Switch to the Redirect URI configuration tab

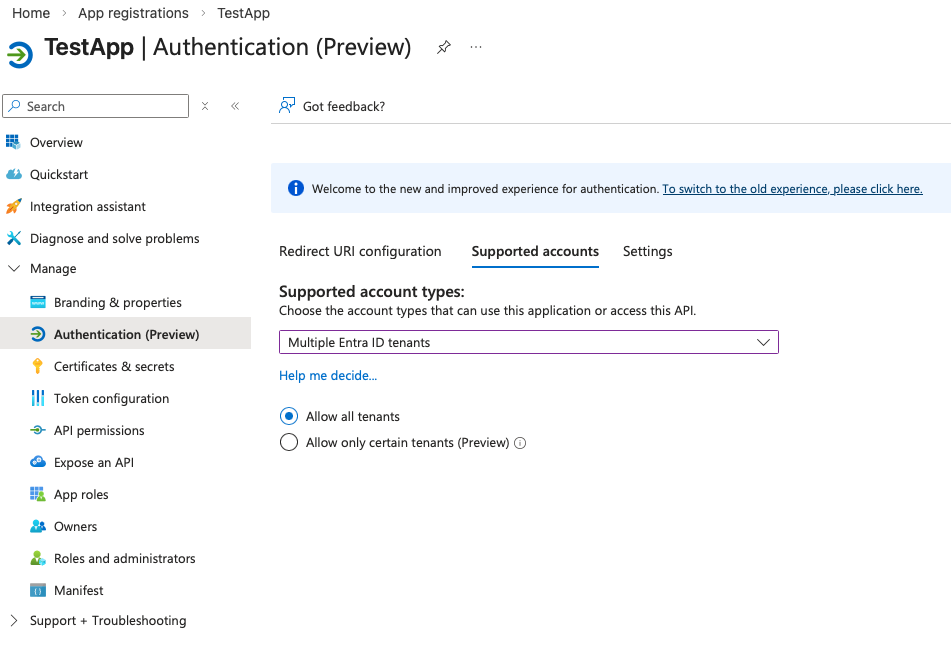coord(360,251)
